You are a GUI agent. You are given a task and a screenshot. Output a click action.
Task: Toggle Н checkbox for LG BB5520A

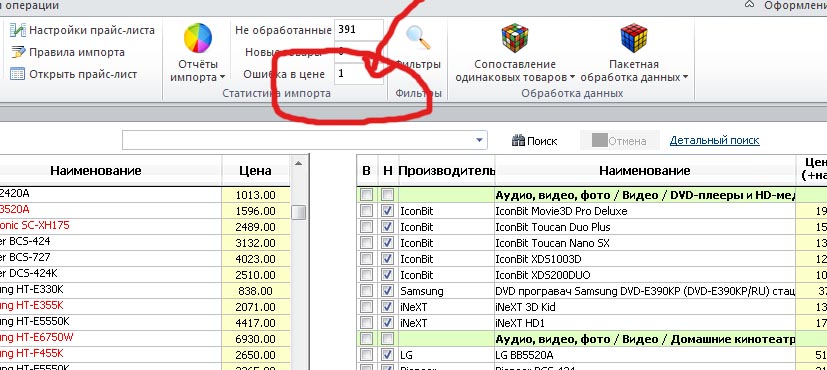(x=388, y=355)
